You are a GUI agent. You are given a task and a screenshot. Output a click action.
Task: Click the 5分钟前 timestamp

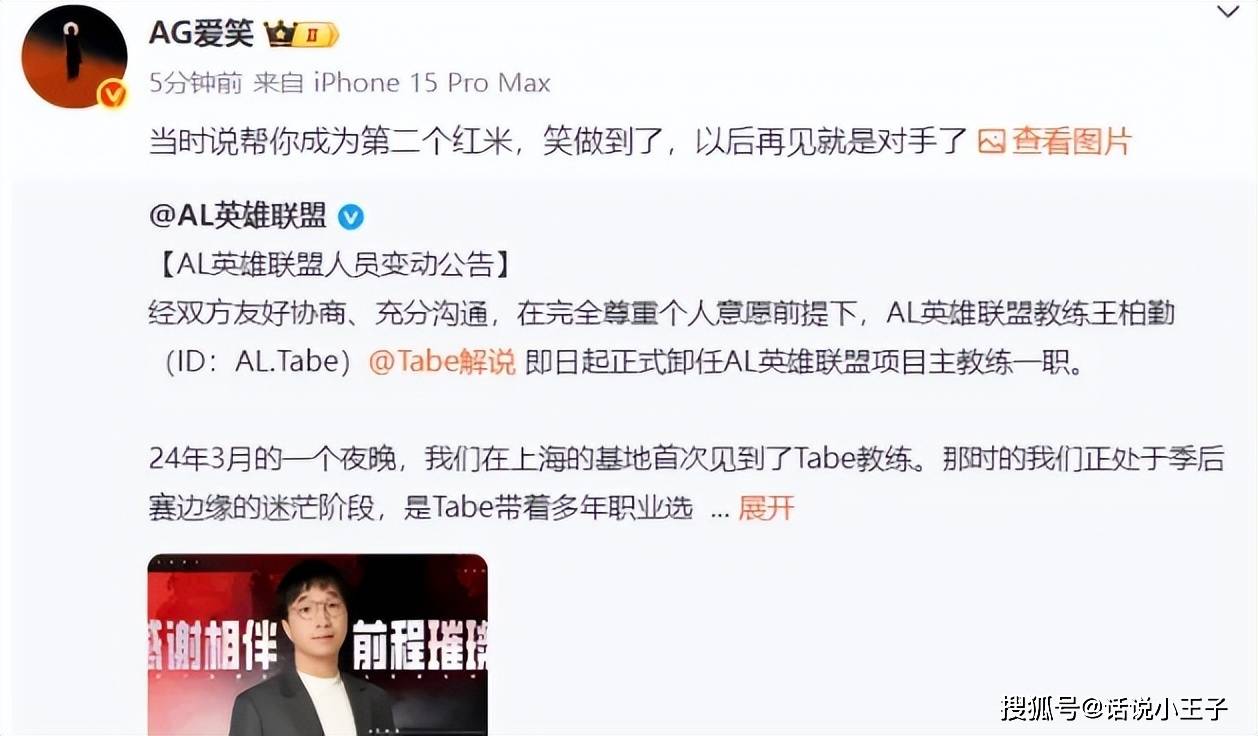pyautogui.click(x=195, y=83)
